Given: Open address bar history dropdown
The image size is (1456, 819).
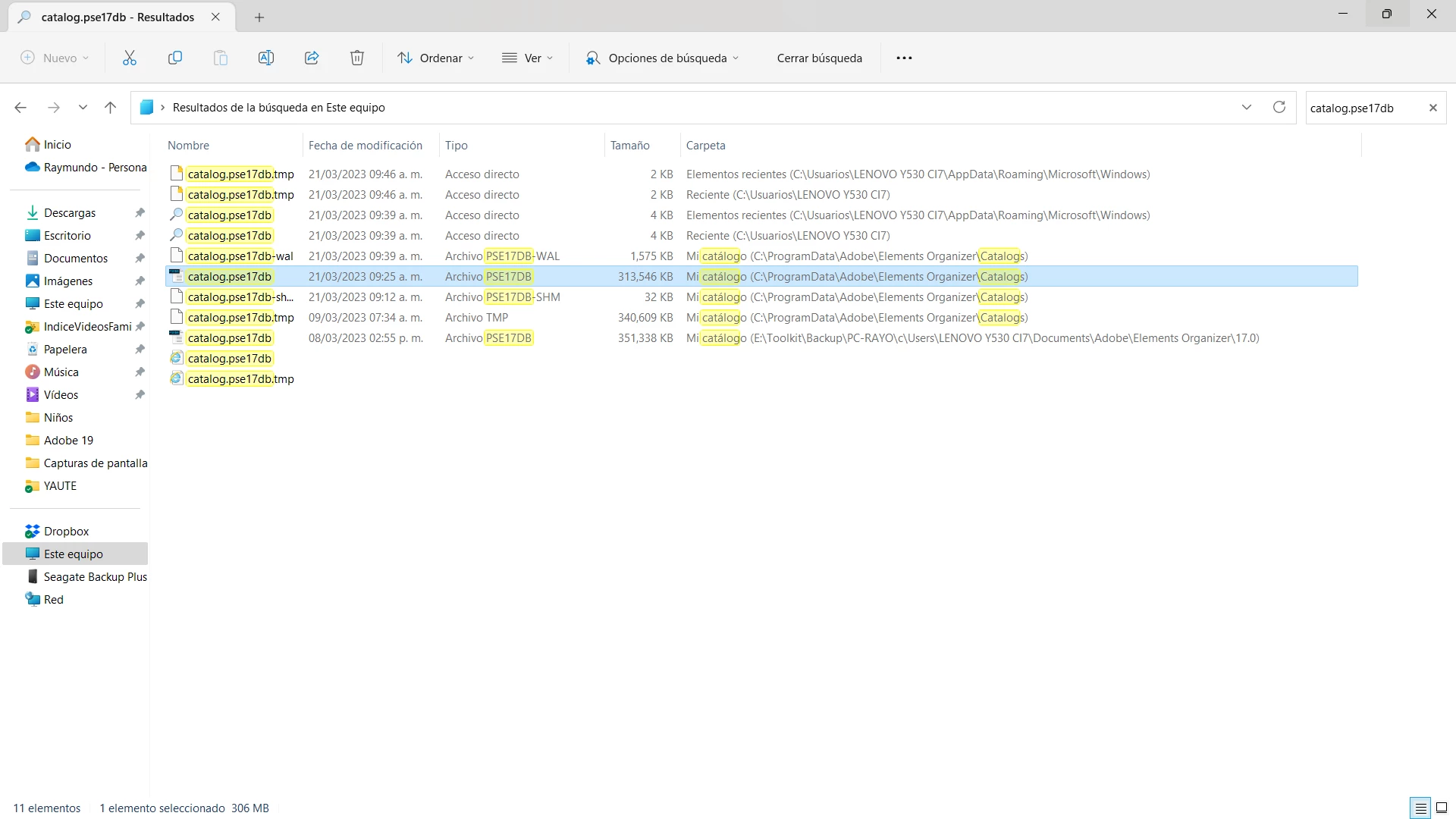Looking at the screenshot, I should pyautogui.click(x=1247, y=107).
